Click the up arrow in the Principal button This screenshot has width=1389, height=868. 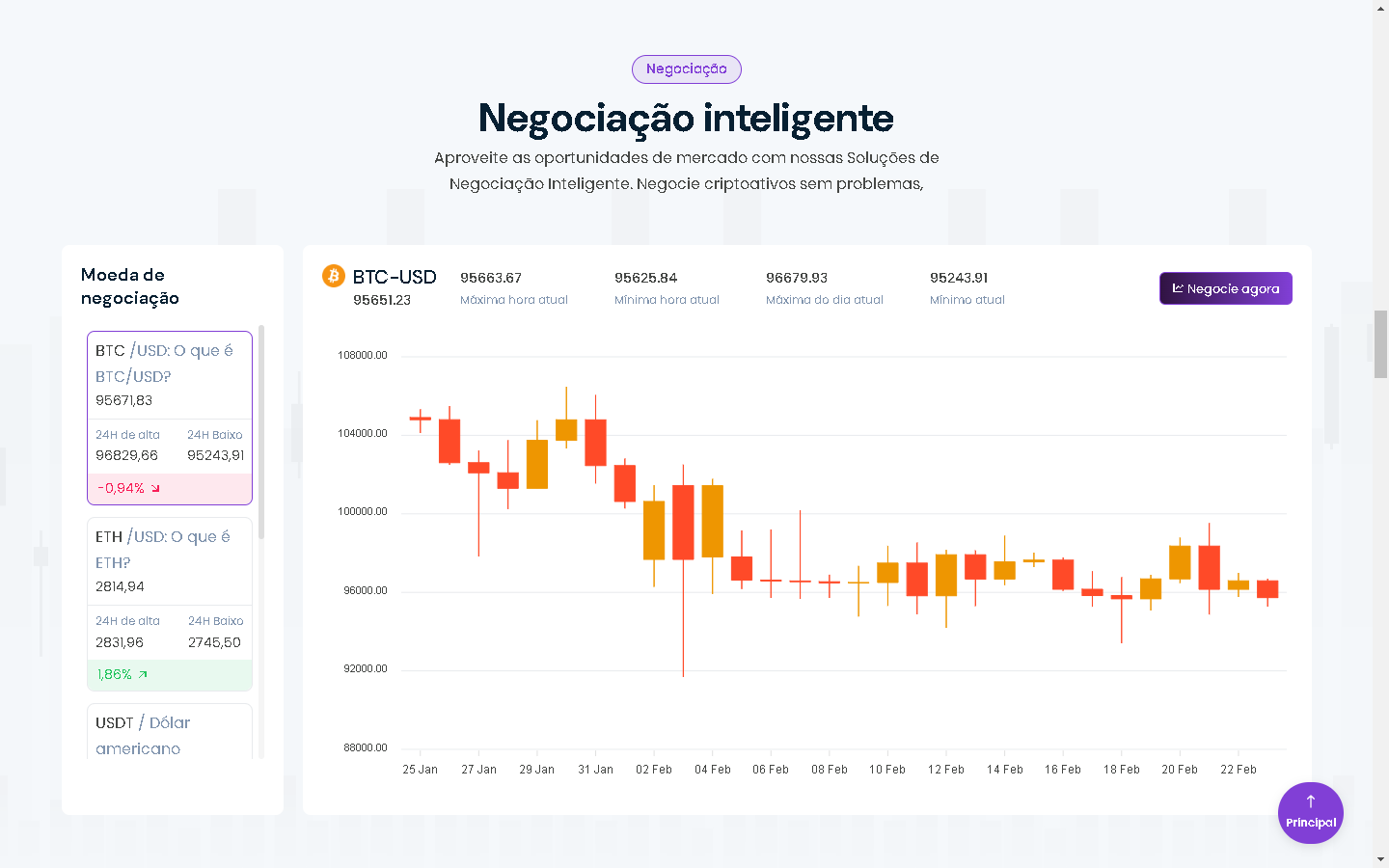click(x=1311, y=801)
